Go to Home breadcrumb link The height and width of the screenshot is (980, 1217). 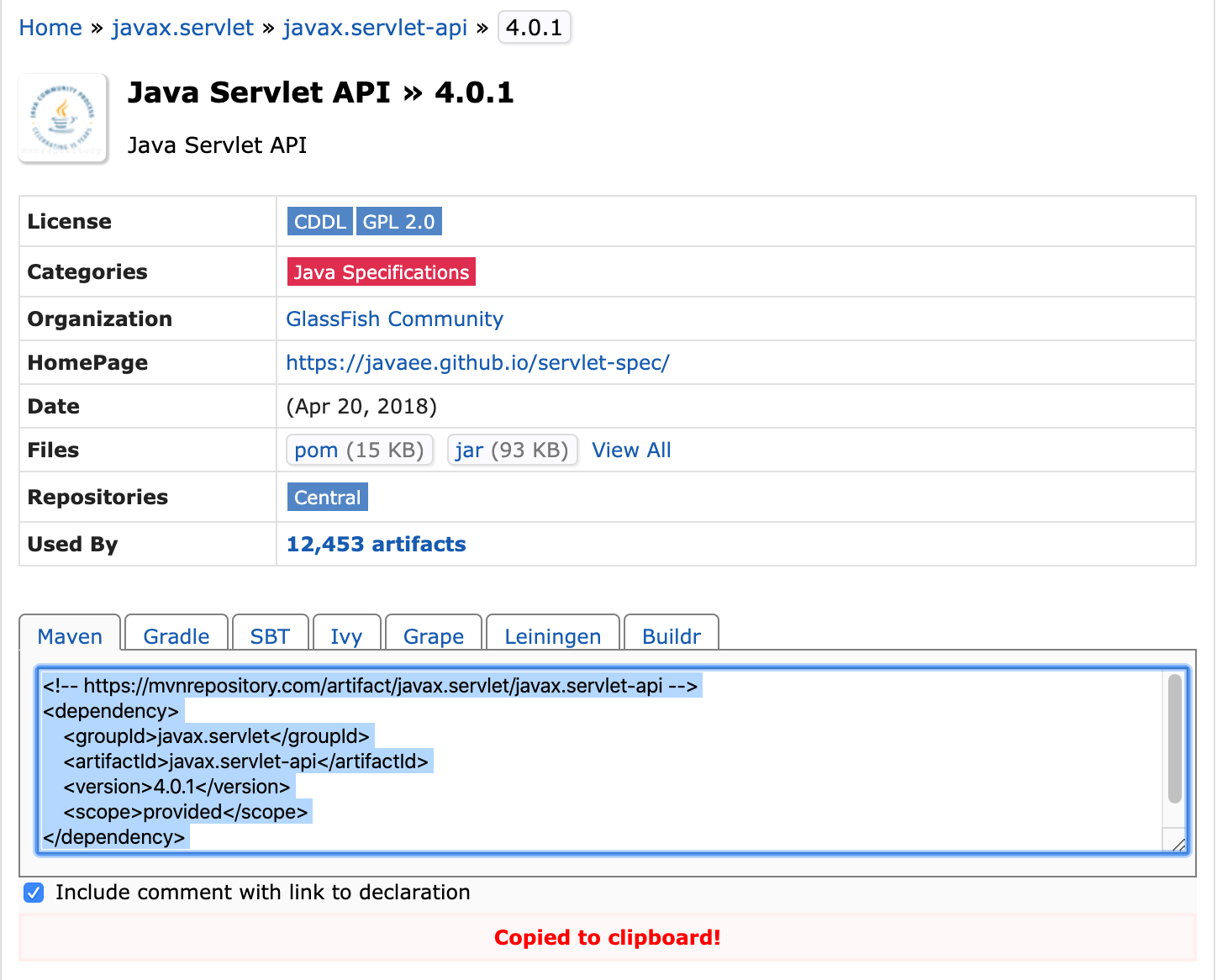click(50, 28)
